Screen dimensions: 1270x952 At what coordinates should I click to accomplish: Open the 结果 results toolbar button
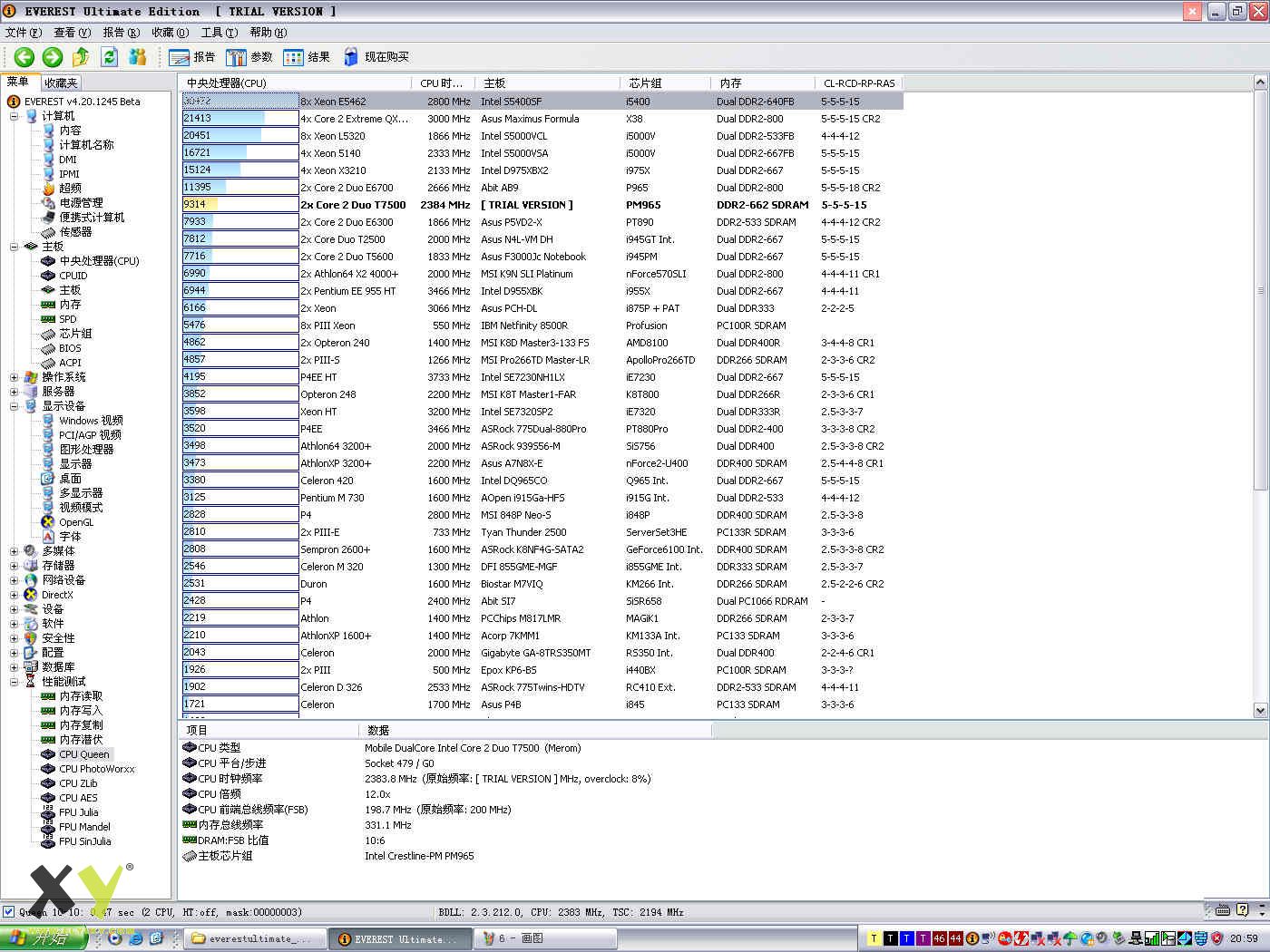(x=307, y=57)
